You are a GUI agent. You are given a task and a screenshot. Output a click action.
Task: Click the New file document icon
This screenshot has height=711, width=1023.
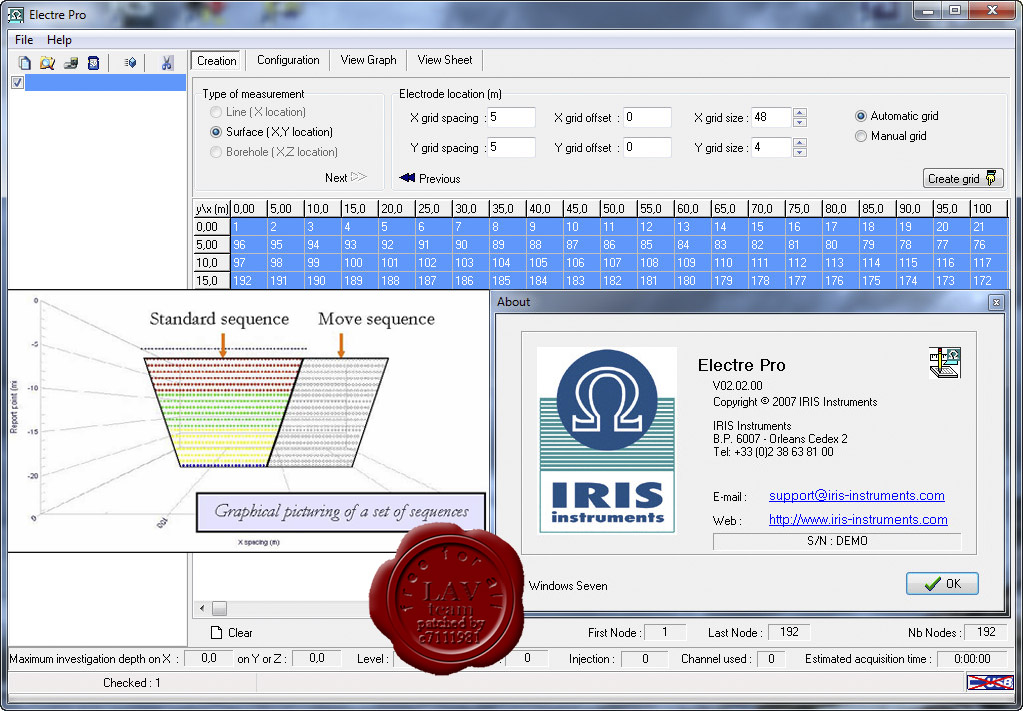pos(25,63)
